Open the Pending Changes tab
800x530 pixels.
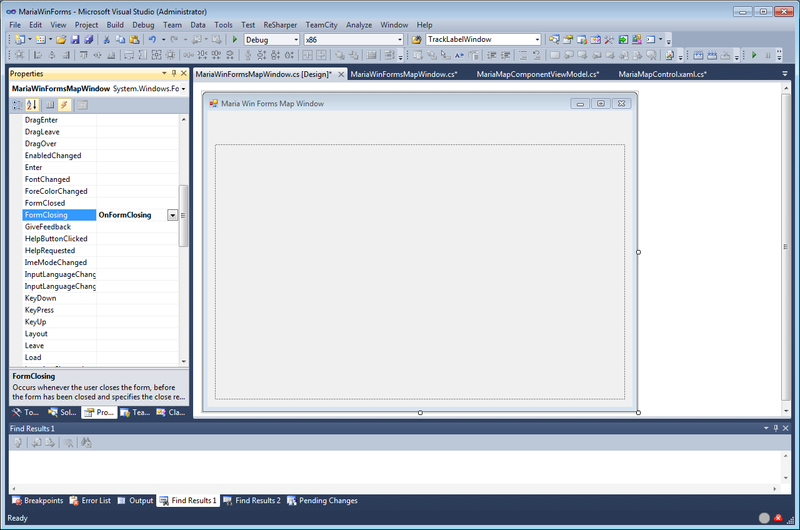coord(322,501)
